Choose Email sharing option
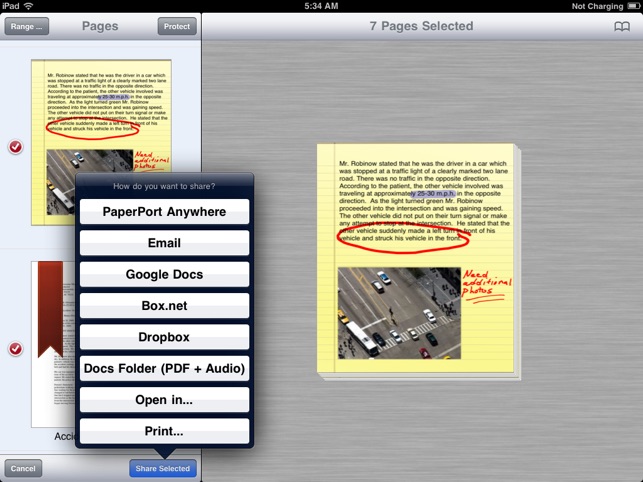 point(164,243)
